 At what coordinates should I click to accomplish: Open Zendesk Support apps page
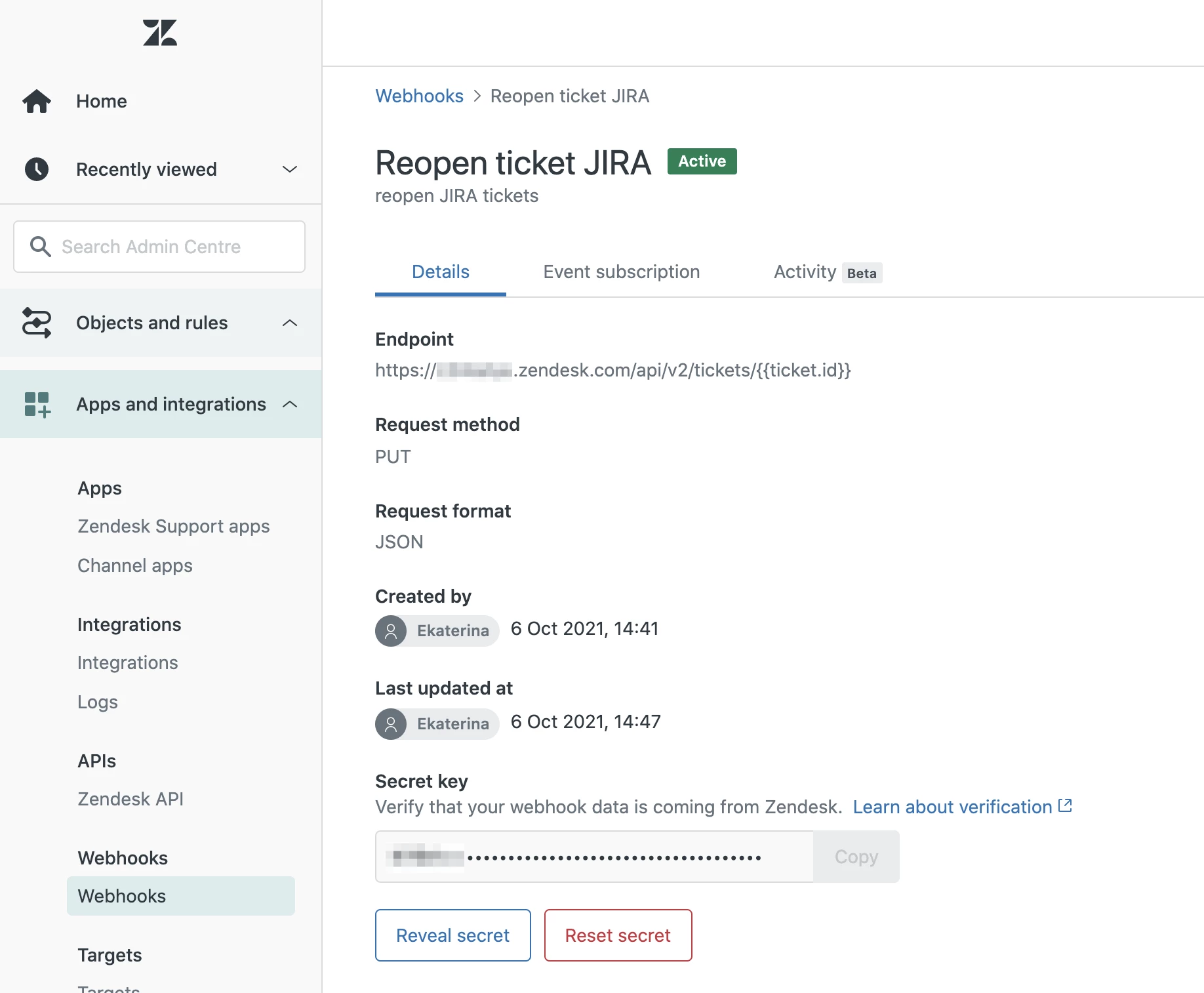click(x=174, y=526)
